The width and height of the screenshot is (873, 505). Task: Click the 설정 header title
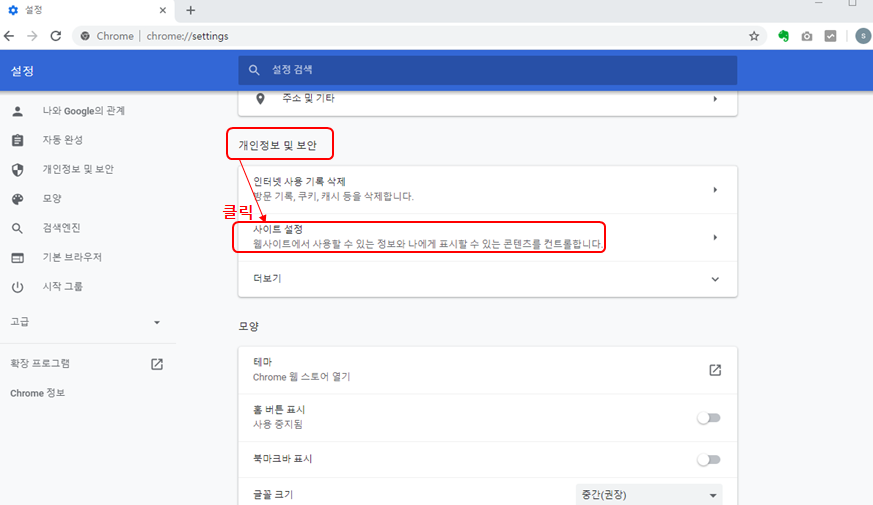(22, 71)
